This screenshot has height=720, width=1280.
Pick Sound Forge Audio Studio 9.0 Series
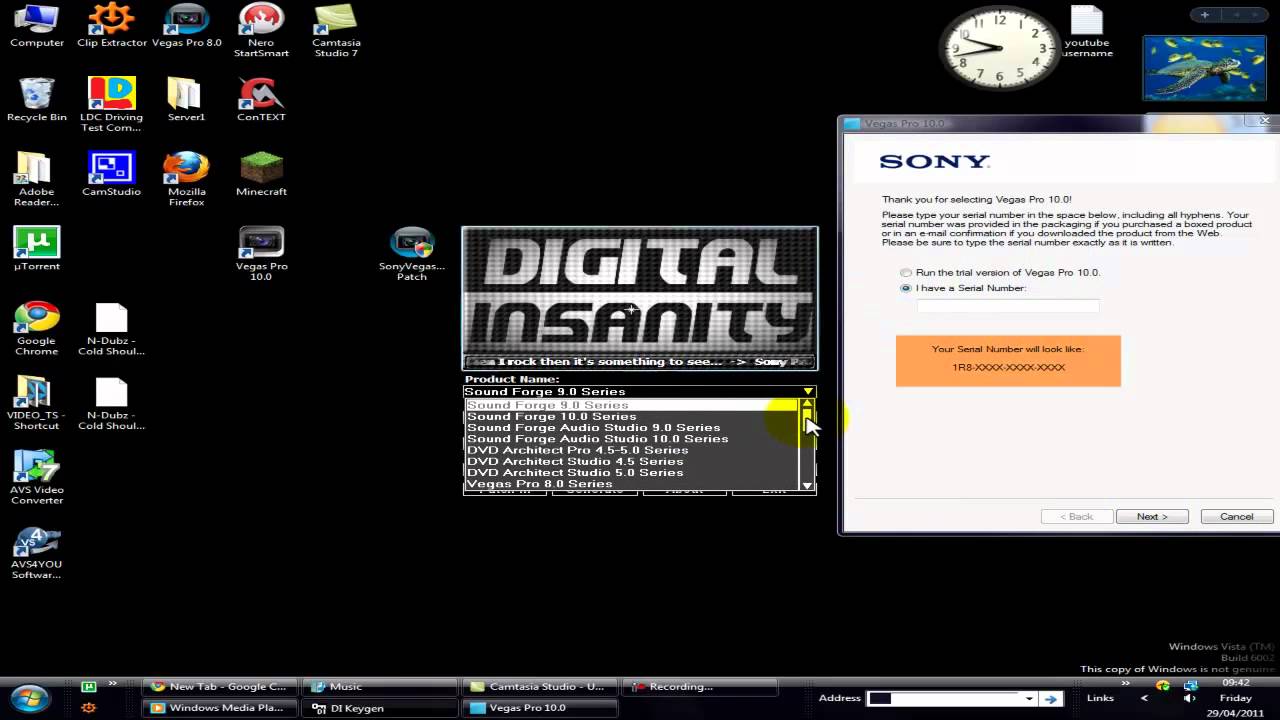click(631, 427)
